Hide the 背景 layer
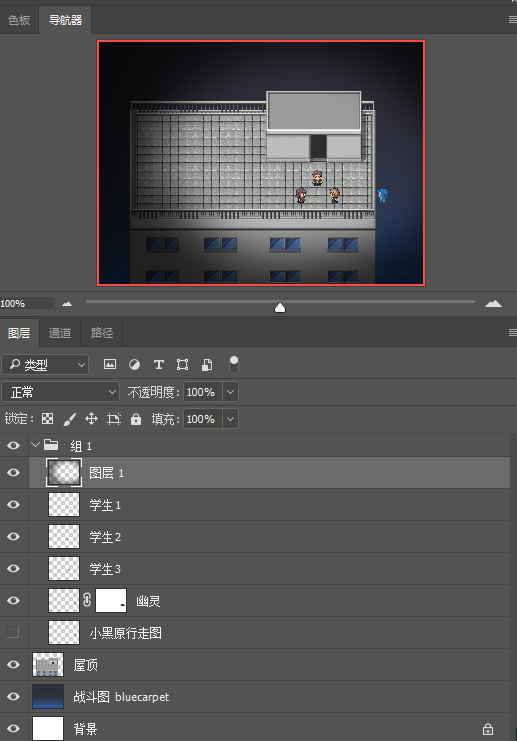The image size is (517, 741). click(14, 728)
